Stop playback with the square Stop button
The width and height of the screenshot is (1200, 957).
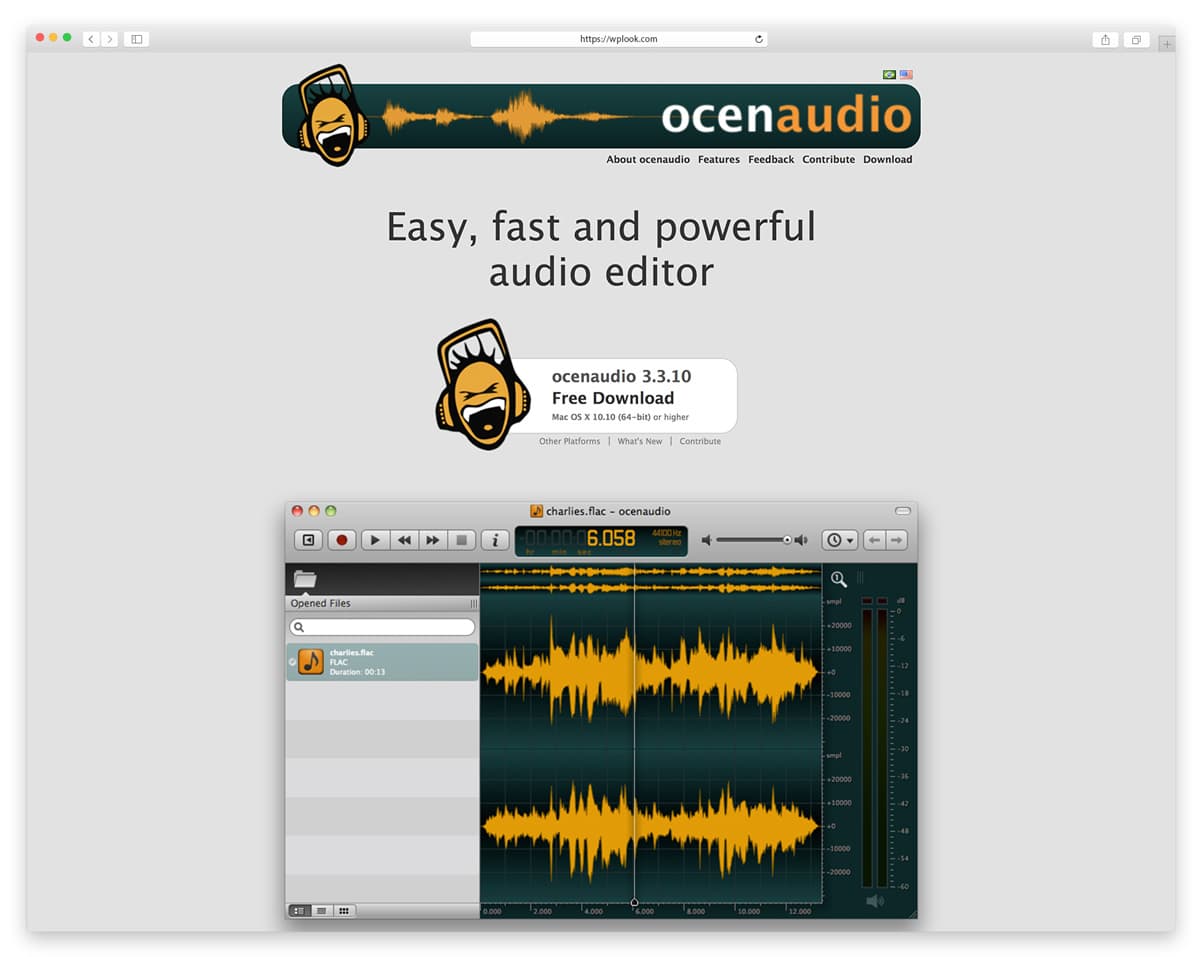click(461, 540)
